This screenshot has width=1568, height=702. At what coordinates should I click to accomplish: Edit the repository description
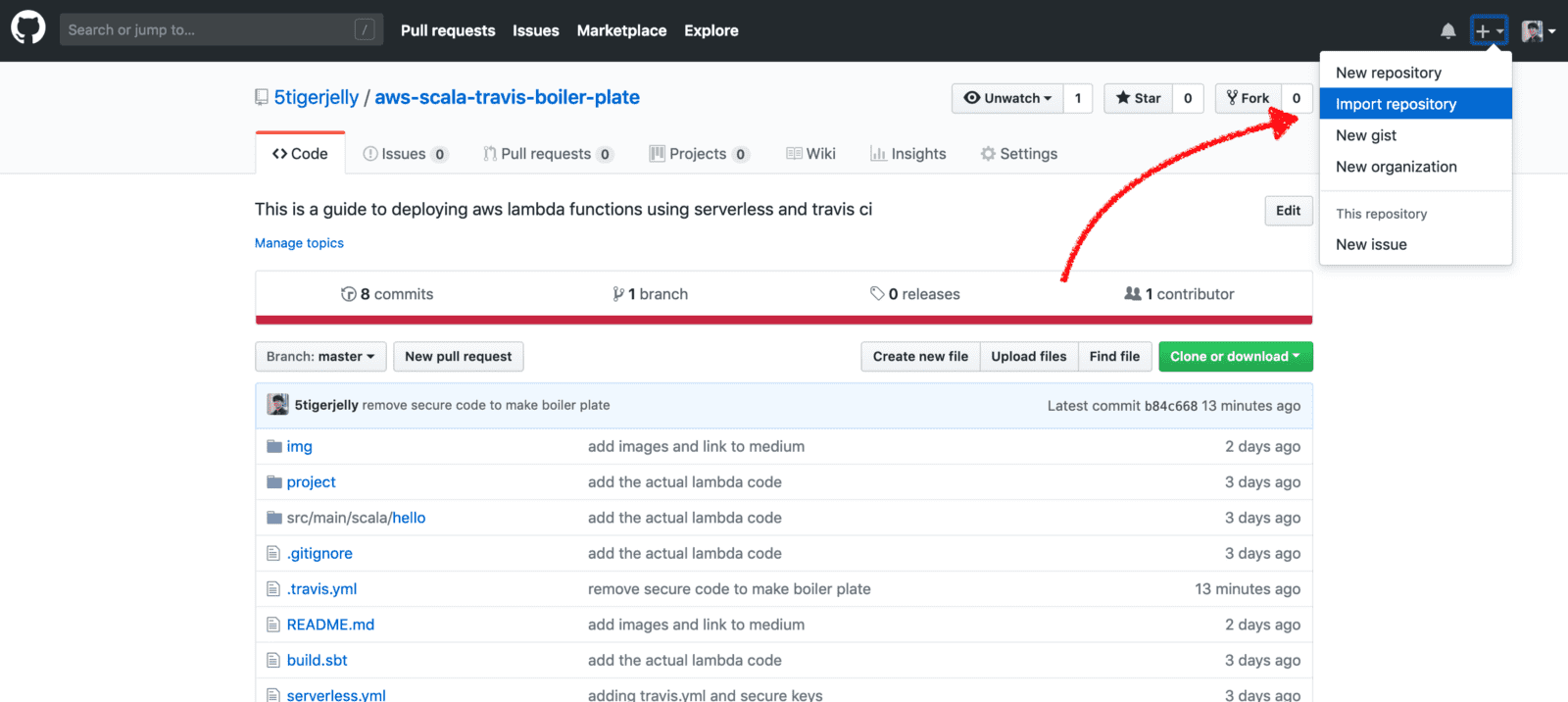1288,211
